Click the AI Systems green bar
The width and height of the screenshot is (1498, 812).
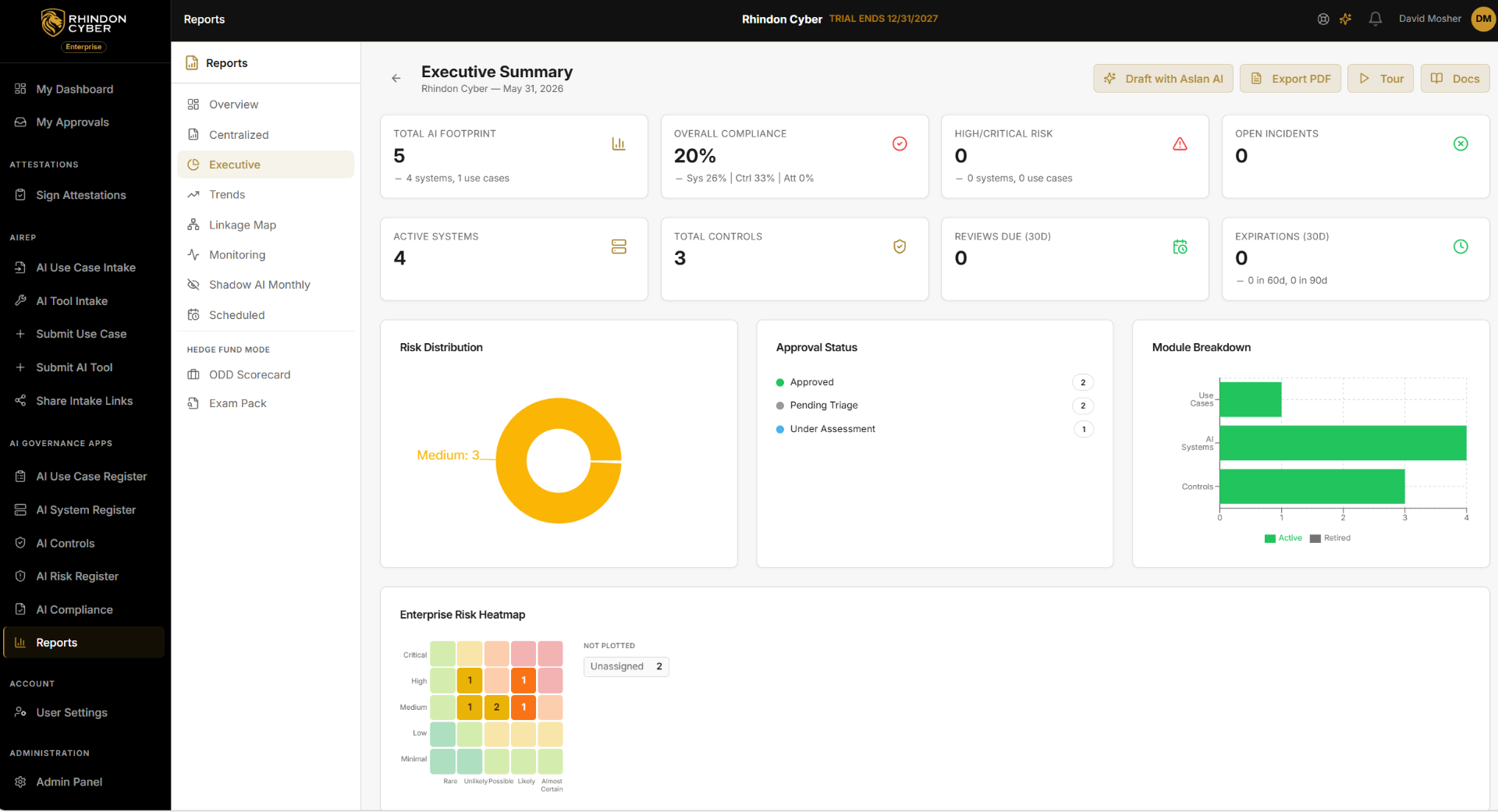click(1343, 443)
